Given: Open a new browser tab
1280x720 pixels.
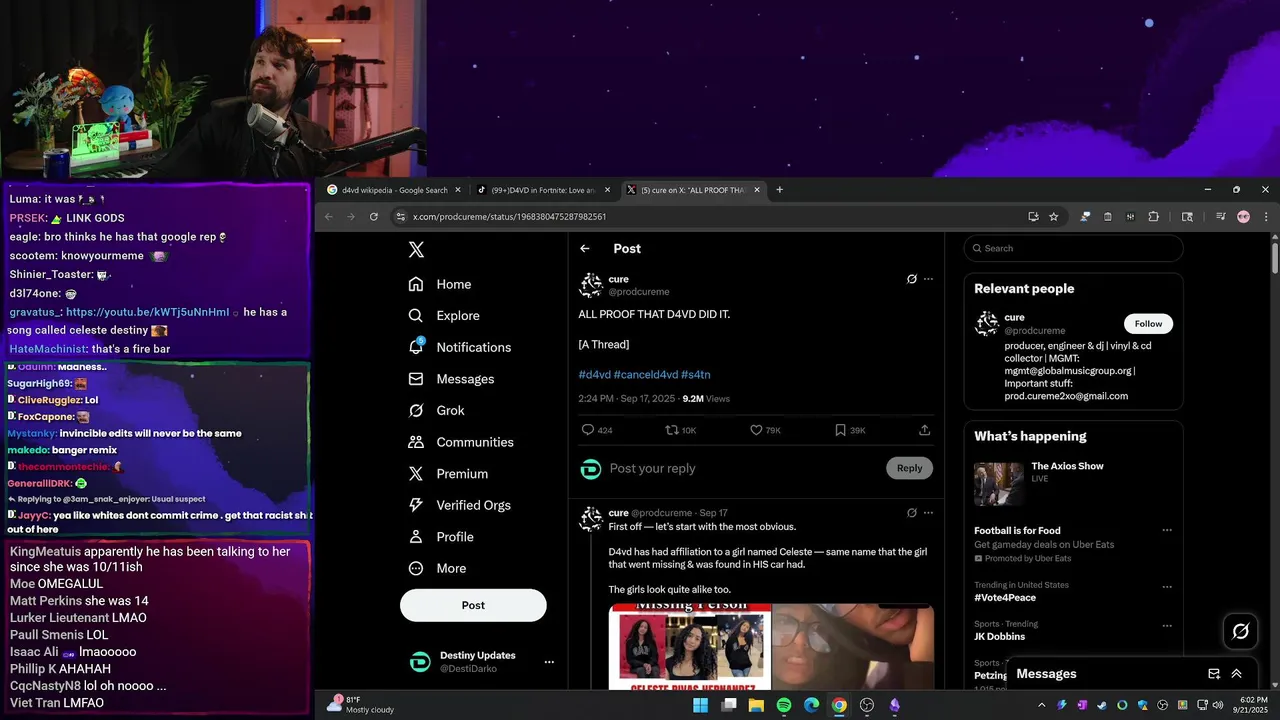Looking at the screenshot, I should (x=780, y=190).
